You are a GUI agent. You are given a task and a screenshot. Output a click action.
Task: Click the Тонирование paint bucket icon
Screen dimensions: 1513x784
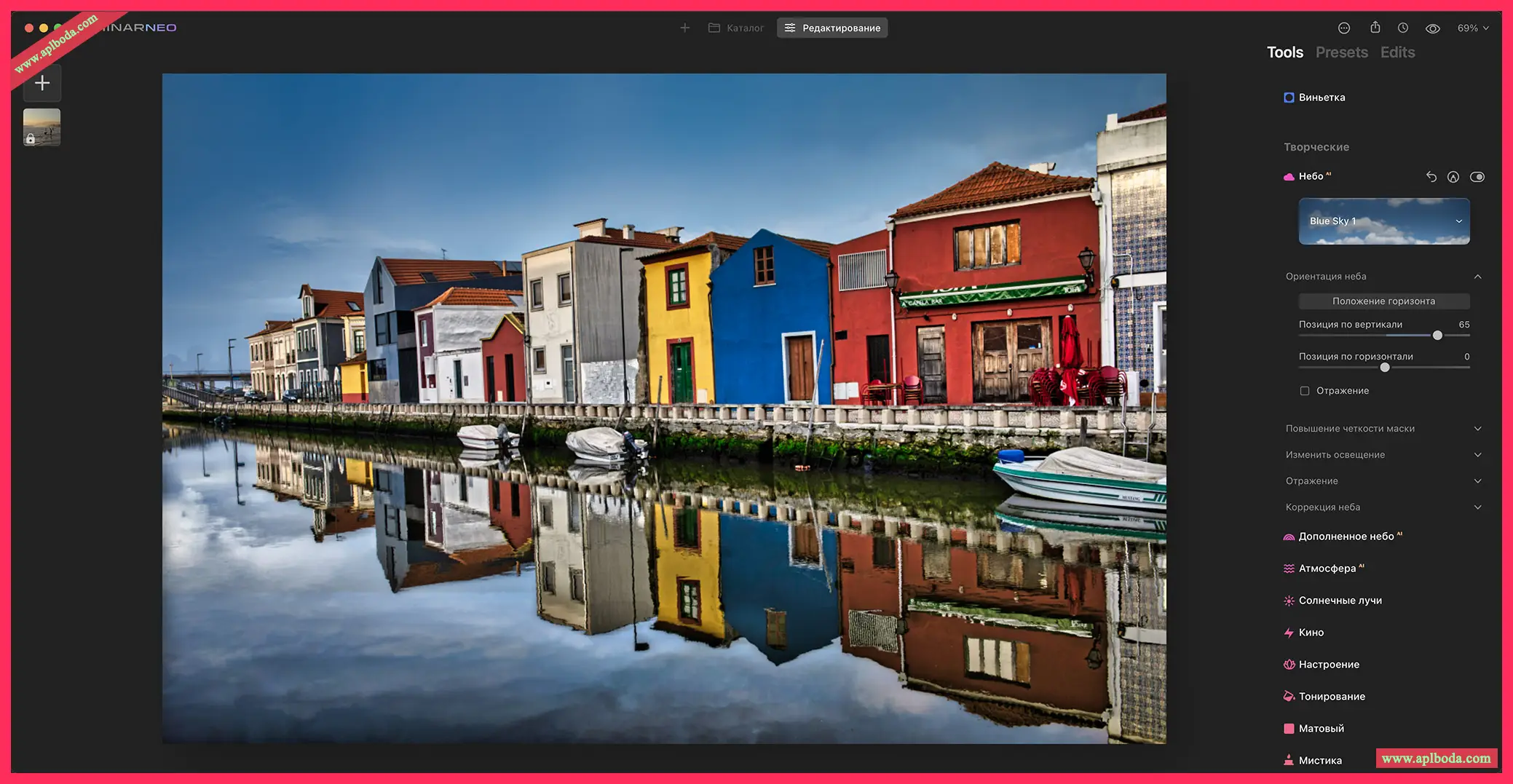(x=1289, y=696)
